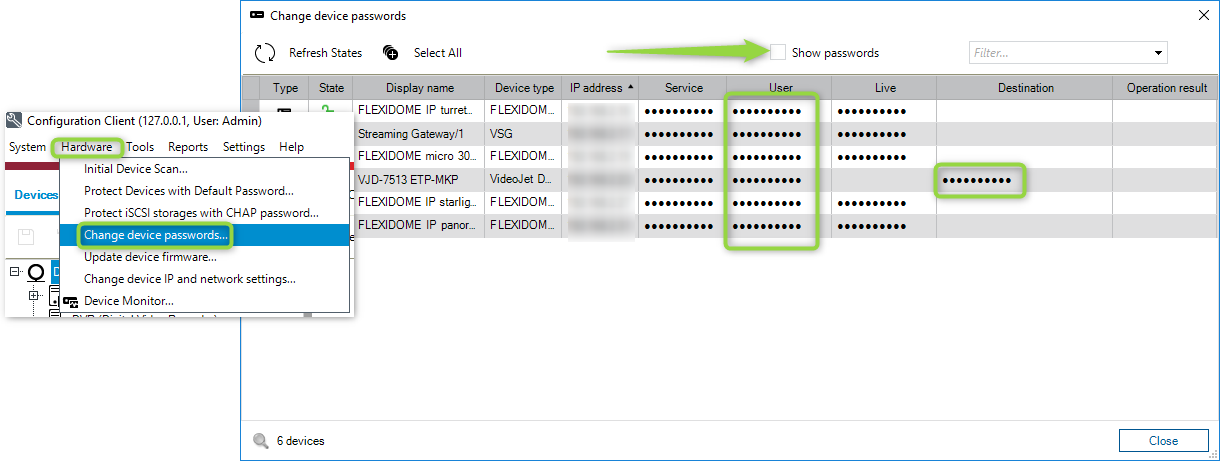Choose Change device IP and network settings

pos(204,279)
